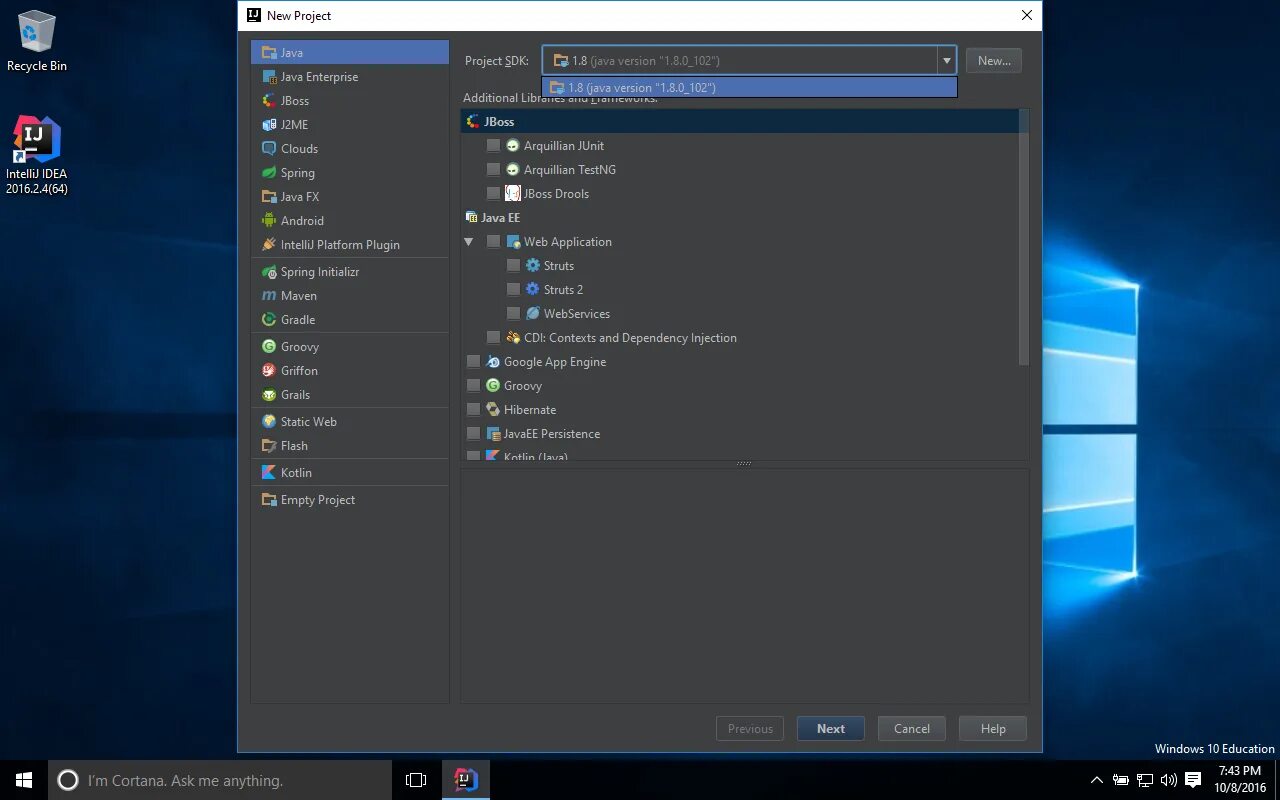Choose Java Enterprise in project list
This screenshot has height=800, width=1280.
pos(350,76)
